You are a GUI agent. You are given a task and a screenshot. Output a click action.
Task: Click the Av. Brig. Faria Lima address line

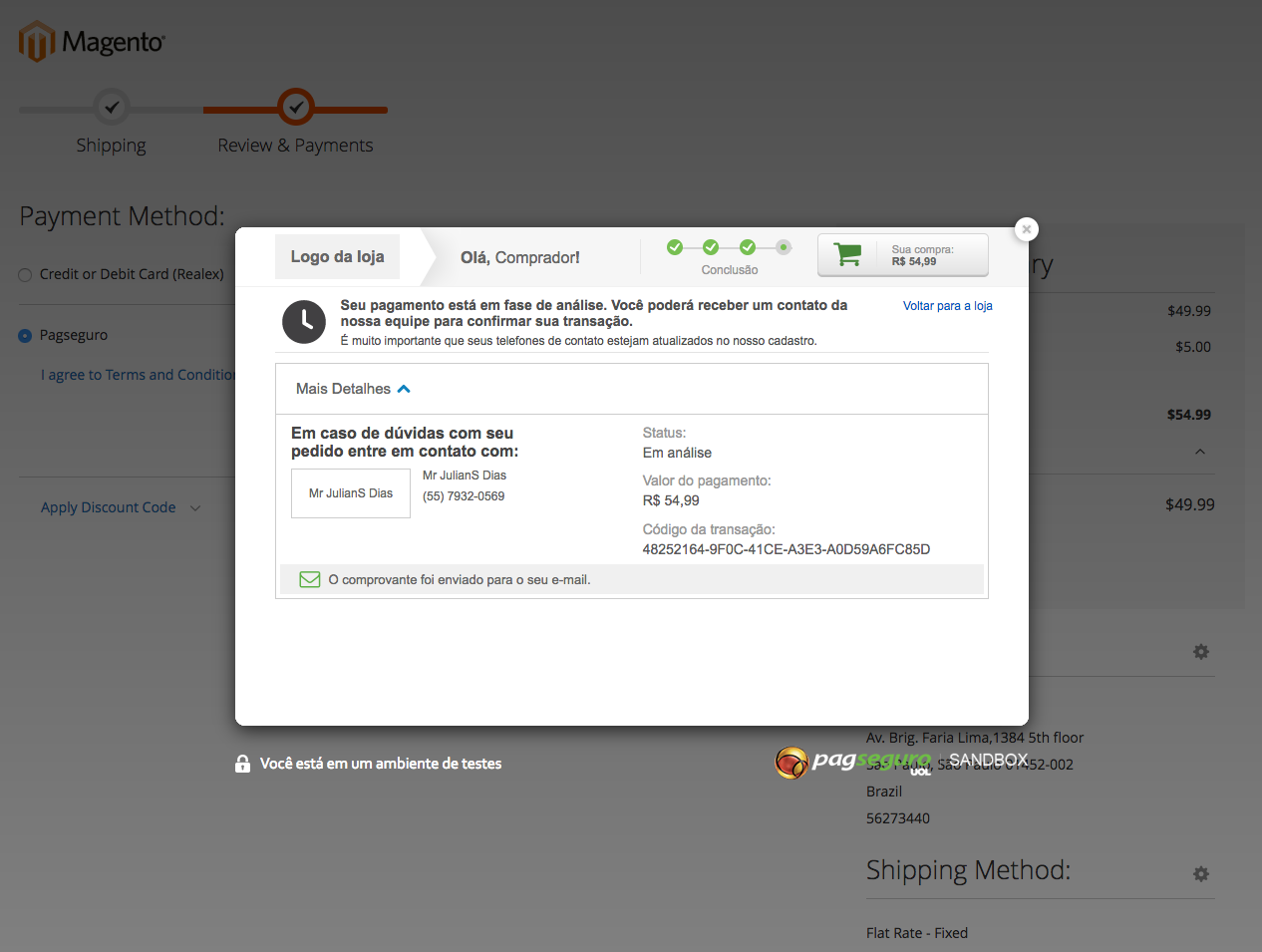(975, 738)
